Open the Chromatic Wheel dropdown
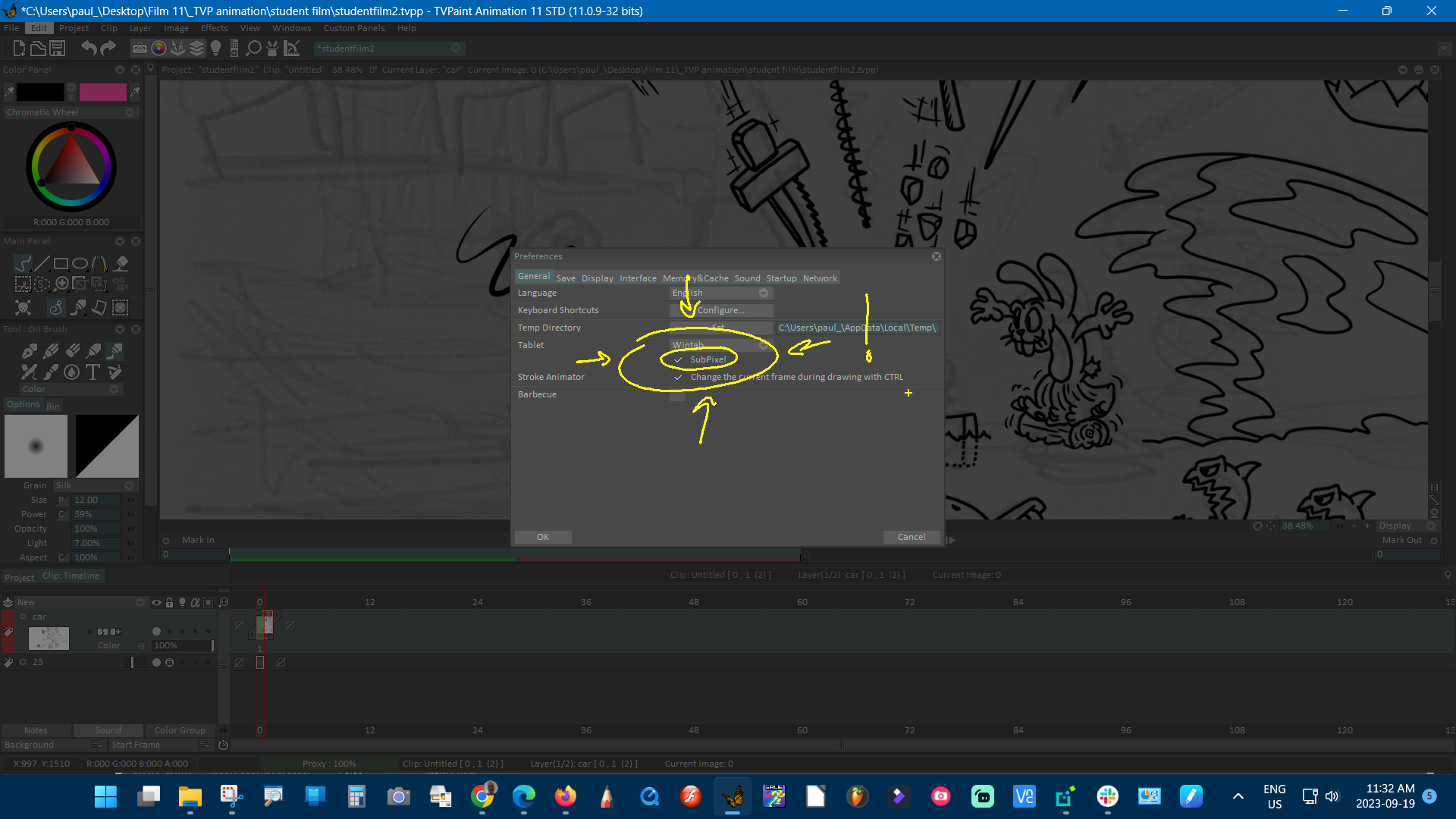The image size is (1456, 819). pos(70,112)
